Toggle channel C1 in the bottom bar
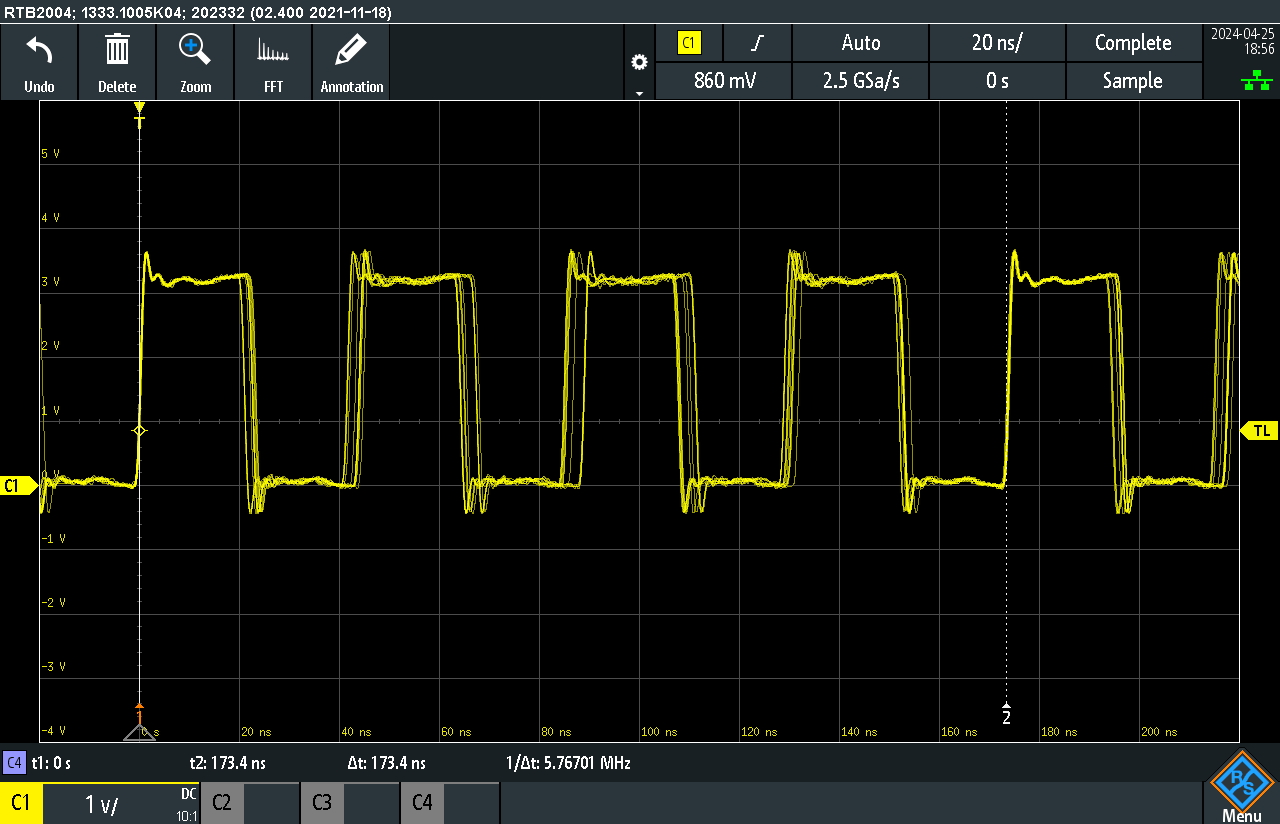This screenshot has width=1280, height=824. coord(21,803)
